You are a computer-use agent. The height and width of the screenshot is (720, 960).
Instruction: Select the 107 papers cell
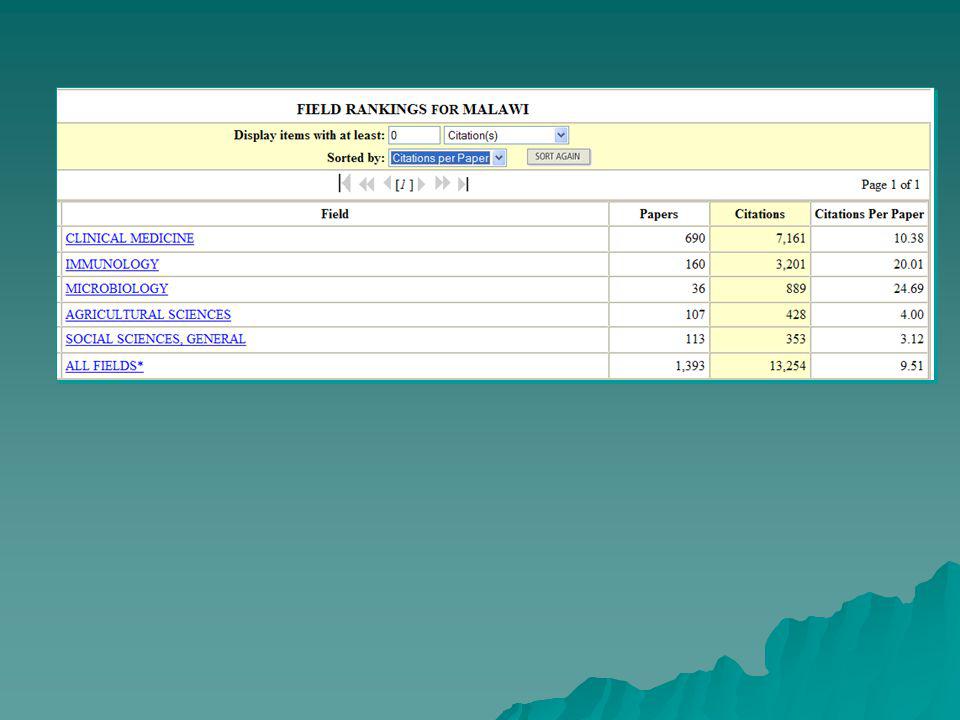(659, 315)
